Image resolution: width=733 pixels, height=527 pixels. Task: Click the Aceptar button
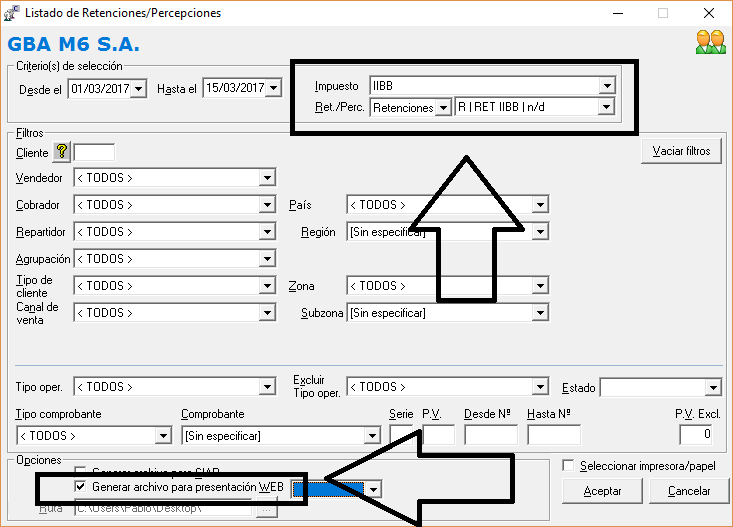pyautogui.click(x=602, y=491)
